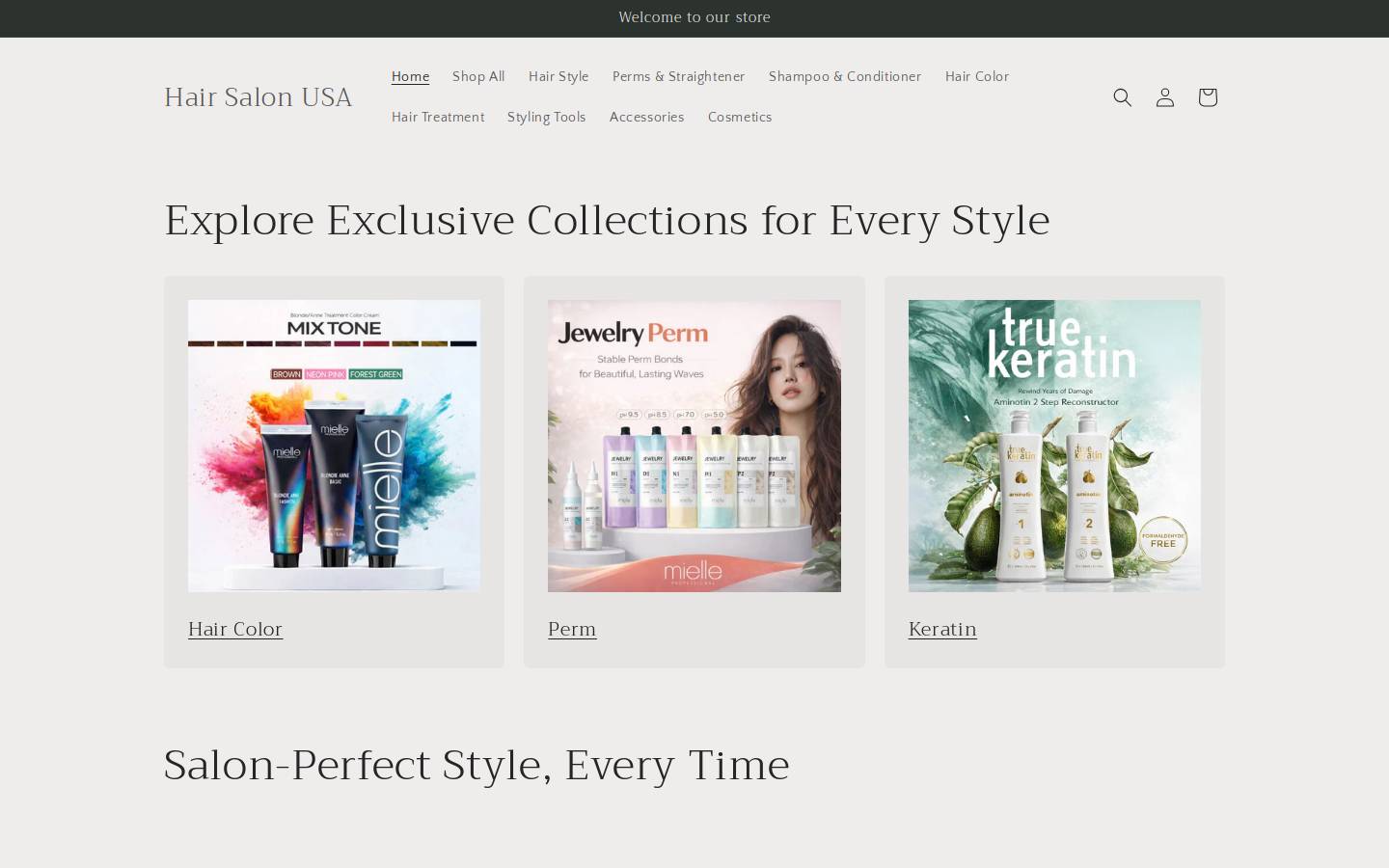
Task: Open the Perm collection link
Action: [x=572, y=629]
